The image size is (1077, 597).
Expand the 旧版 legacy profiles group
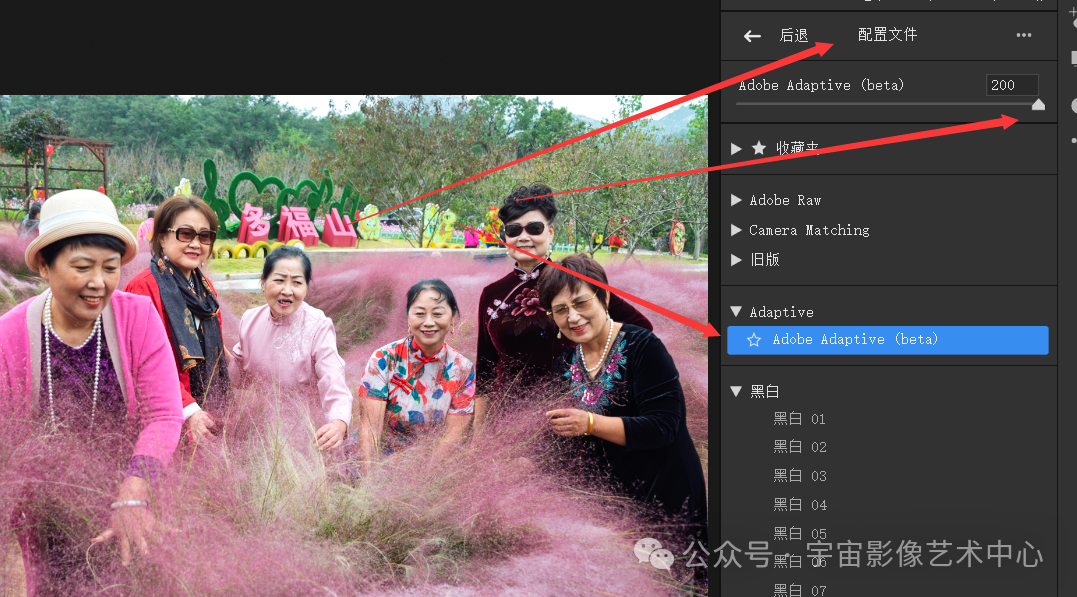coord(737,260)
